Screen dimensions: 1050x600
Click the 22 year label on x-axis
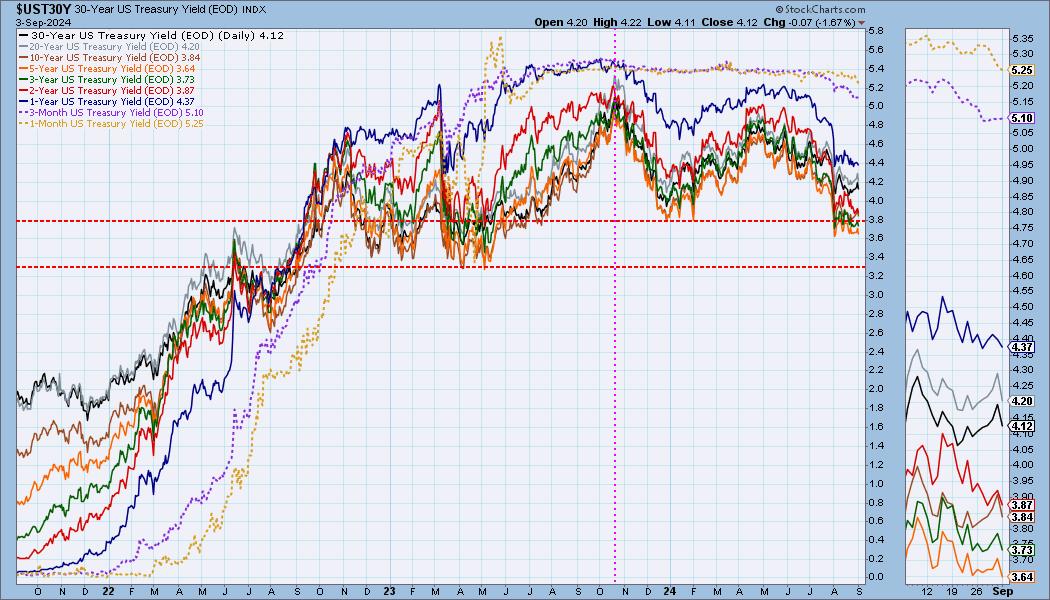coord(108,591)
